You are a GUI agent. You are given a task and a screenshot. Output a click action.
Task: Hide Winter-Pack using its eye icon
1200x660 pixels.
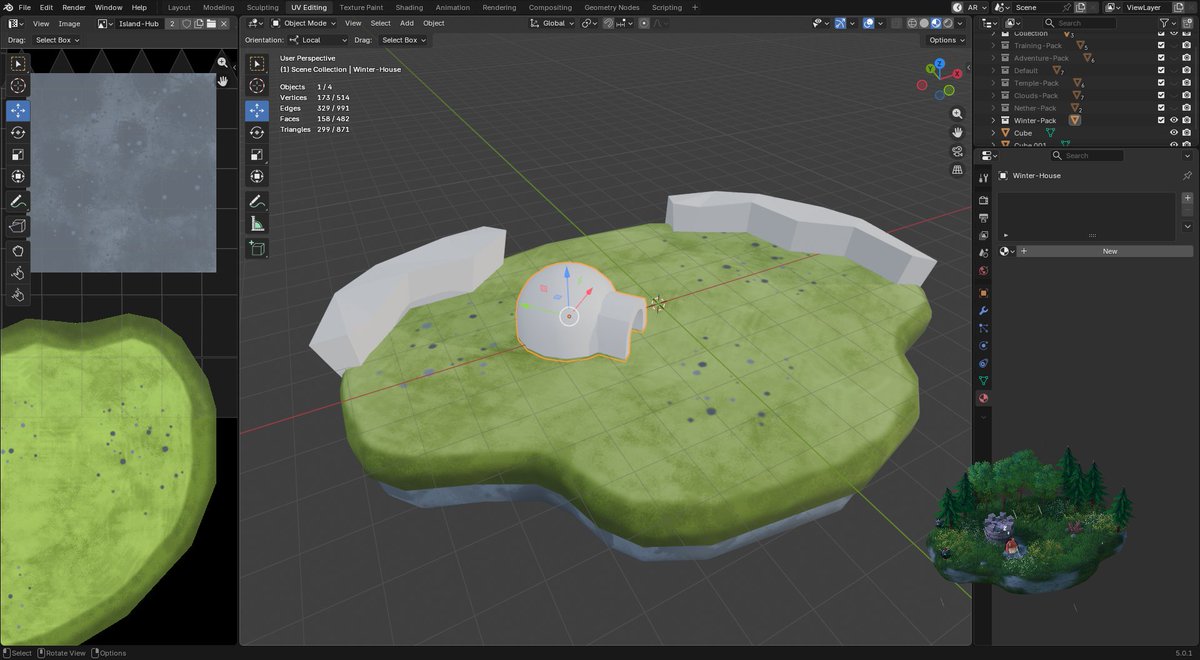click(1174, 120)
